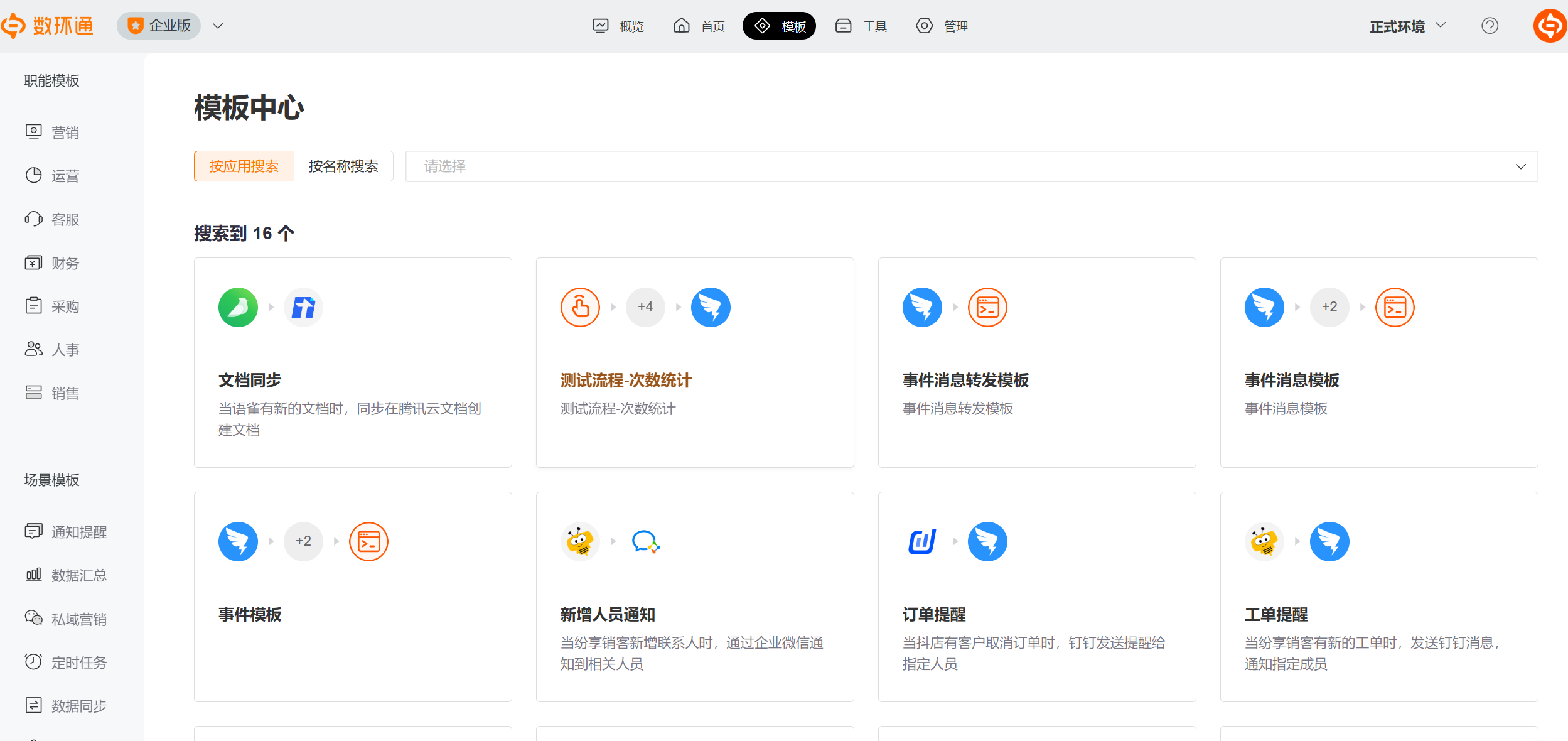Select 人事 category in sidebar
This screenshot has height=741, width=1568.
click(x=53, y=350)
